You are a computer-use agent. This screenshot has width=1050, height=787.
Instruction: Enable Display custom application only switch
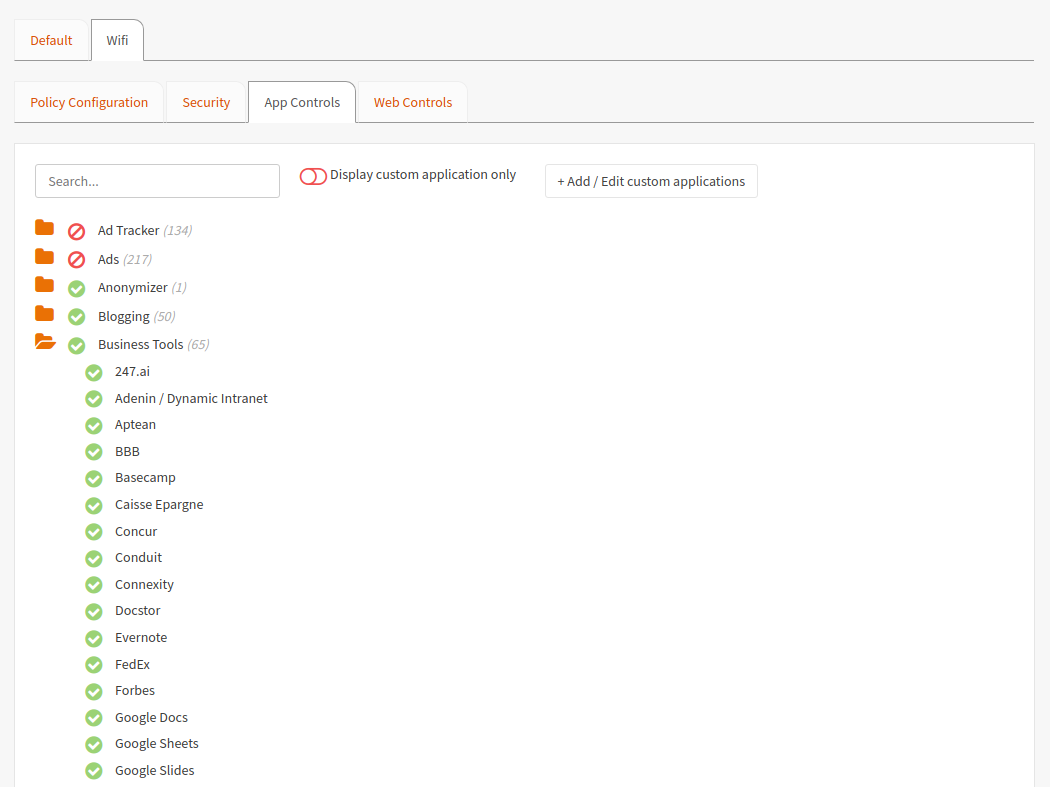pos(313,176)
